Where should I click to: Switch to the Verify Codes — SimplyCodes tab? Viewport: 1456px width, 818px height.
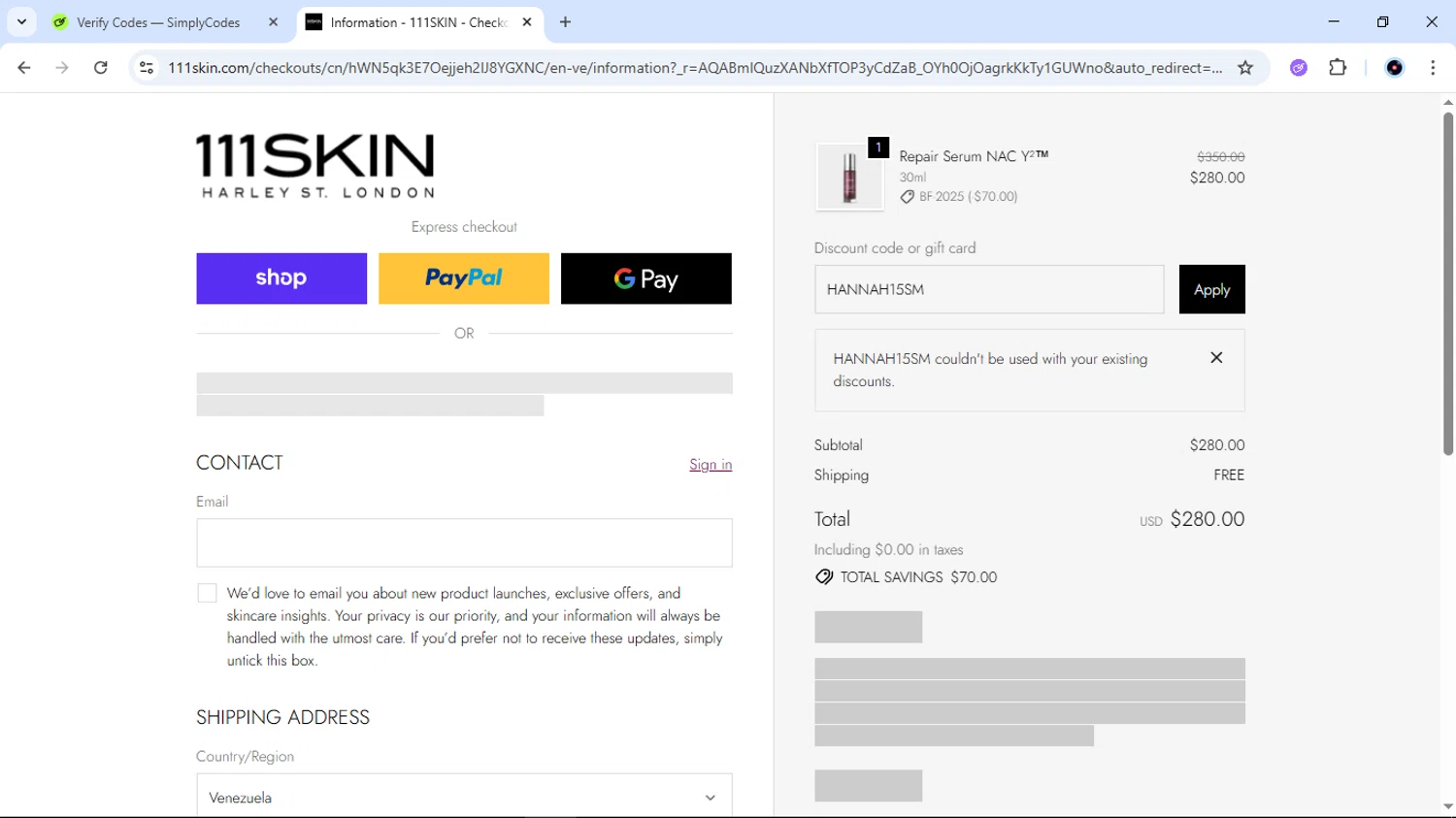pos(157,22)
